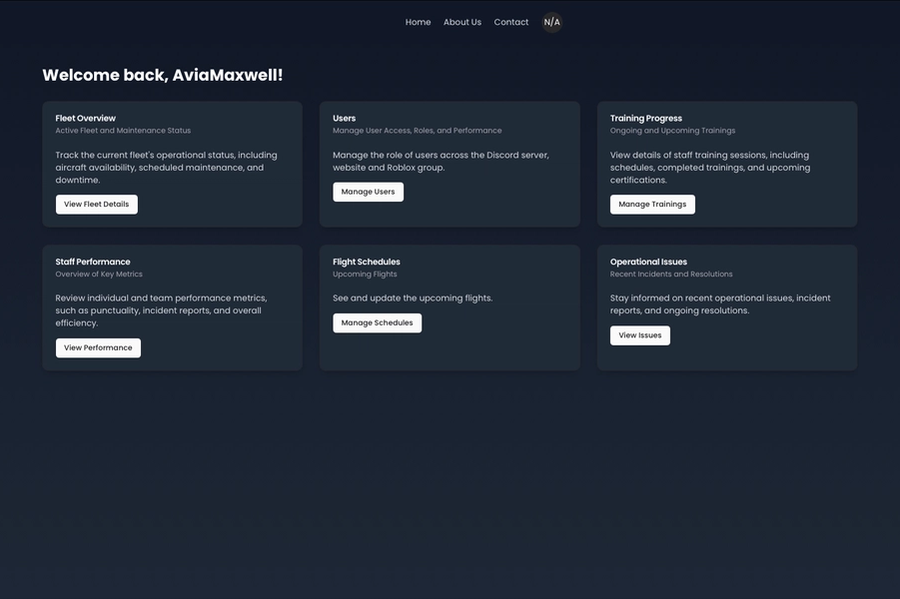Screen dimensions: 900x599
Task: Click the Staff Performance heading
Action: (93, 262)
